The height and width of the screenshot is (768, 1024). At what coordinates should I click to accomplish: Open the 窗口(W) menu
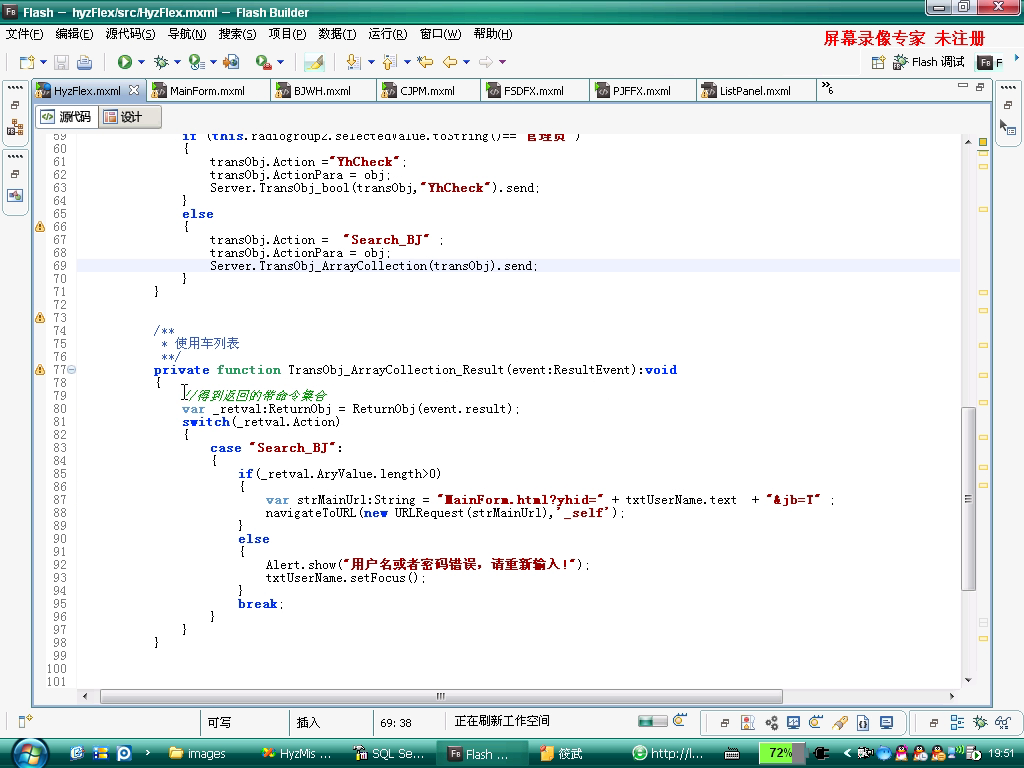click(440, 34)
